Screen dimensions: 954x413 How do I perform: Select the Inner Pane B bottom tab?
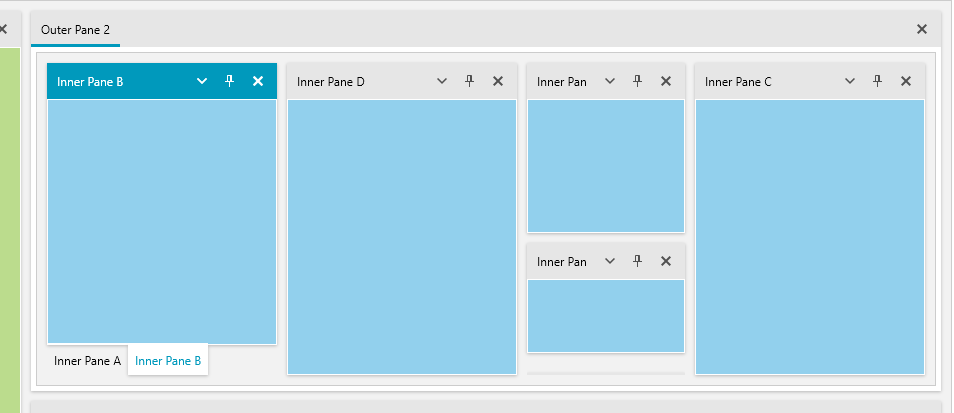(168, 360)
